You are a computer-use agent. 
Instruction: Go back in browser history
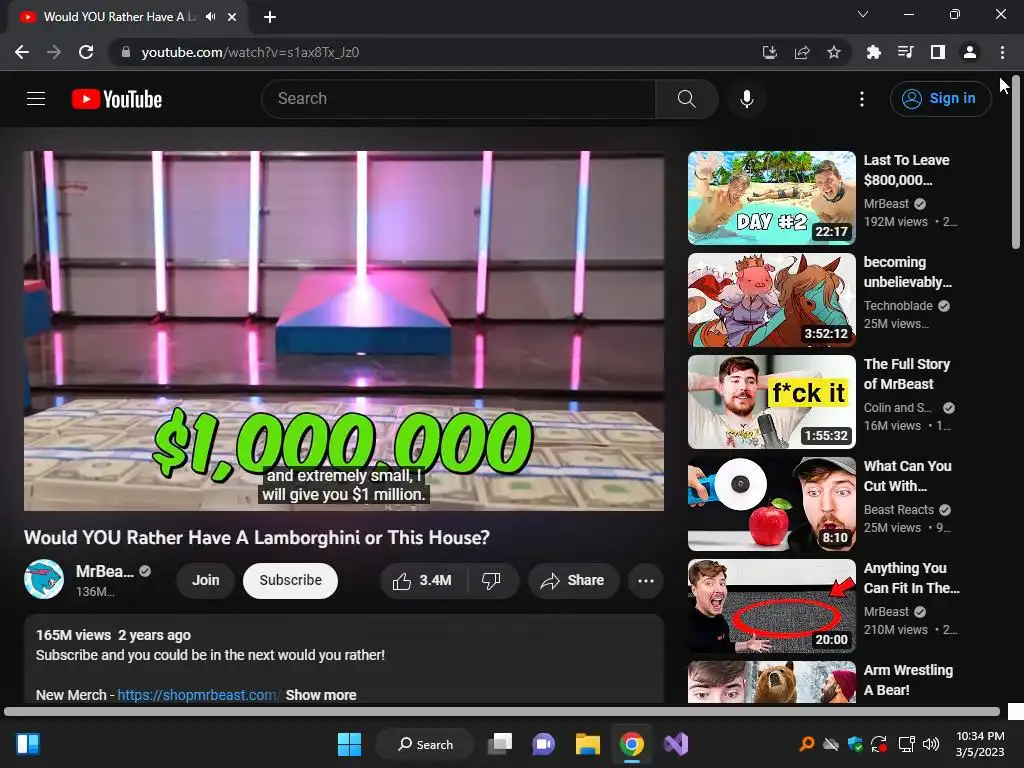point(22,52)
